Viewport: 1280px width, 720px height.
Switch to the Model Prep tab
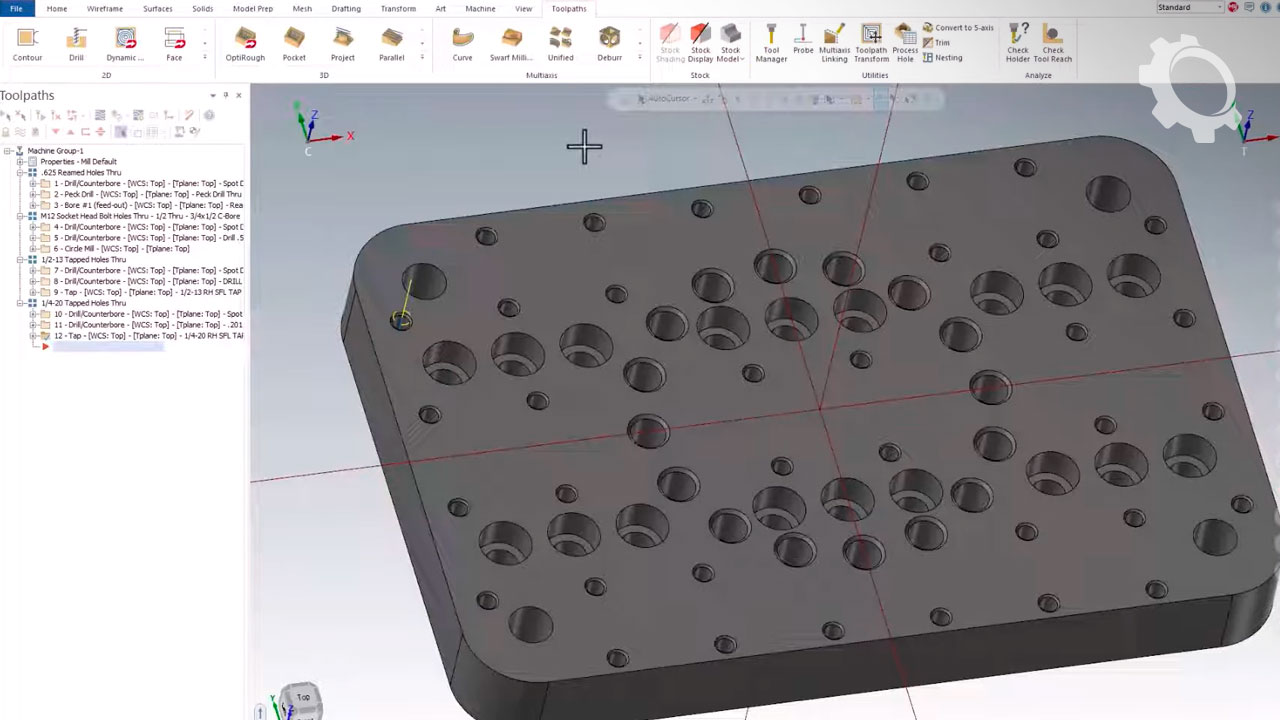coord(252,9)
